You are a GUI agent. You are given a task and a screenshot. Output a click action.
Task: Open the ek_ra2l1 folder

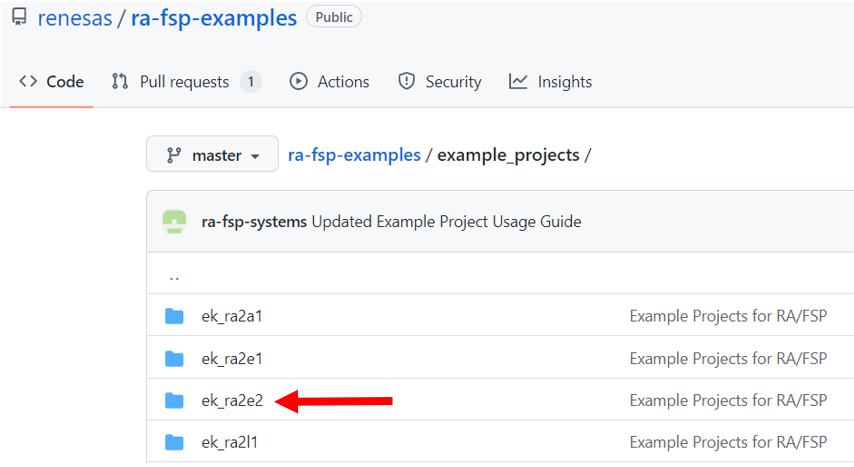pos(229,442)
